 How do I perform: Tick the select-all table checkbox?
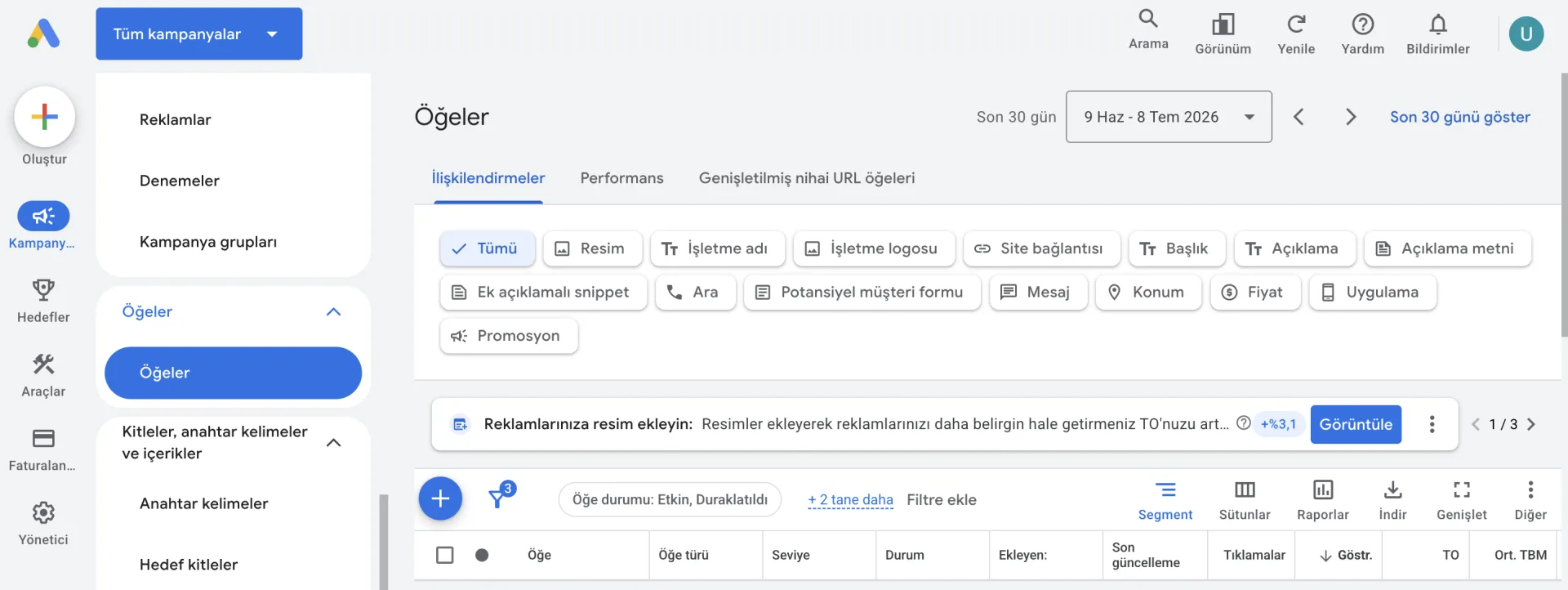point(445,555)
